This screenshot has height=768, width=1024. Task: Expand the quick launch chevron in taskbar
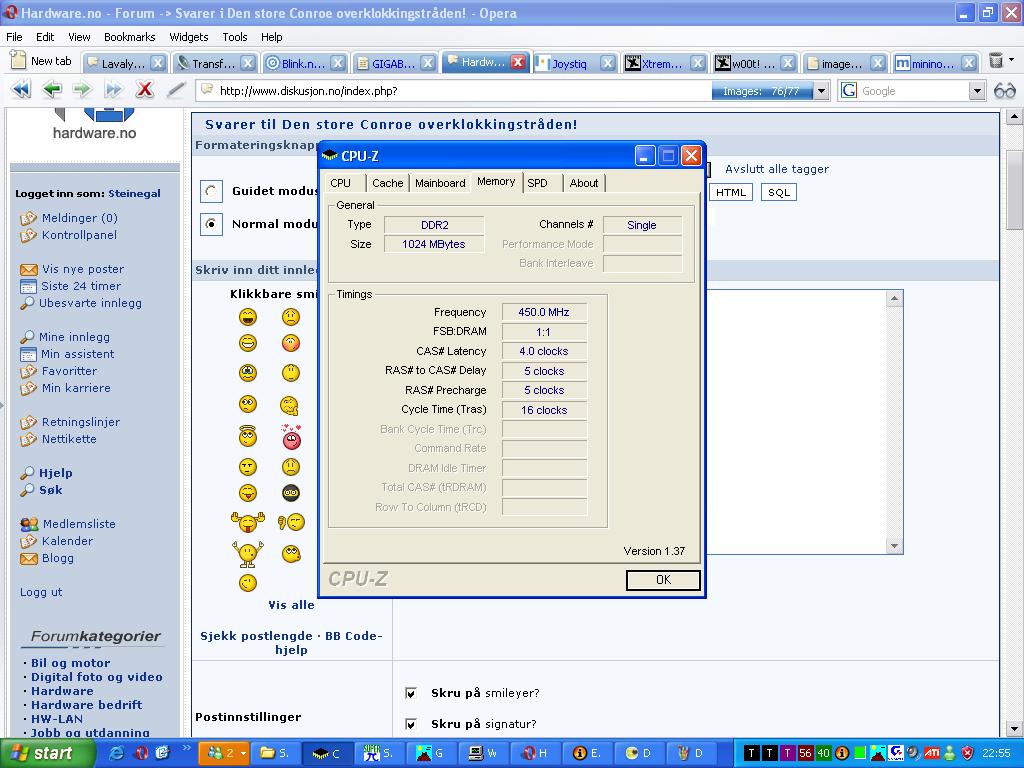click(185, 748)
